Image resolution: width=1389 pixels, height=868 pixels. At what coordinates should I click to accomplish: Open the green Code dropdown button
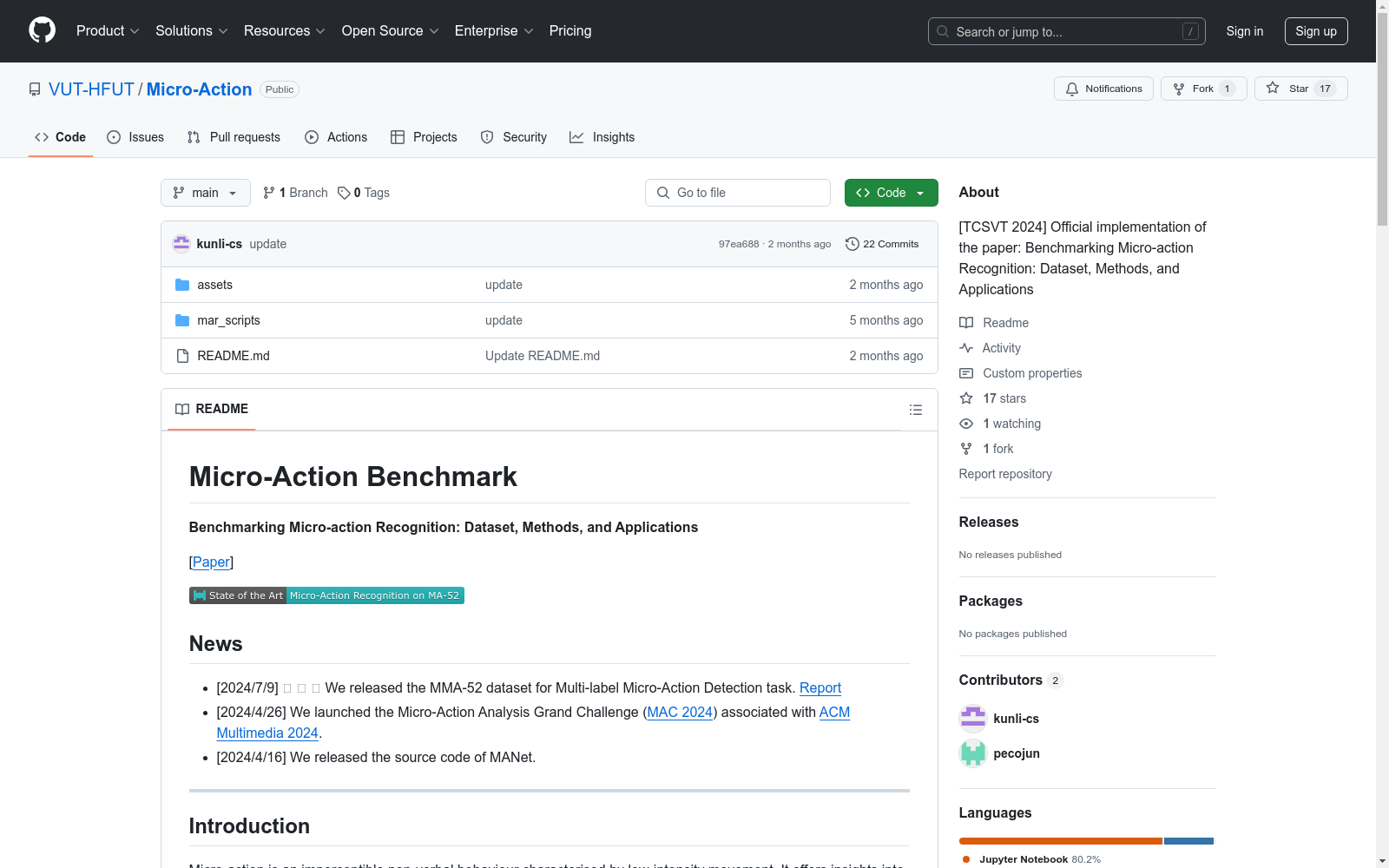[891, 193]
